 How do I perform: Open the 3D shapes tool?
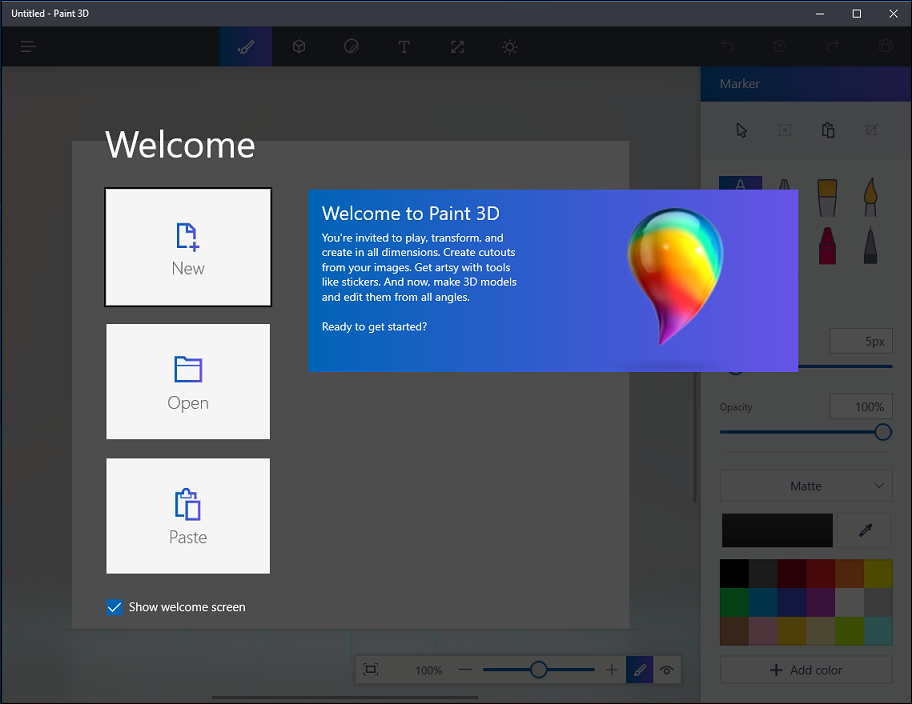point(299,47)
